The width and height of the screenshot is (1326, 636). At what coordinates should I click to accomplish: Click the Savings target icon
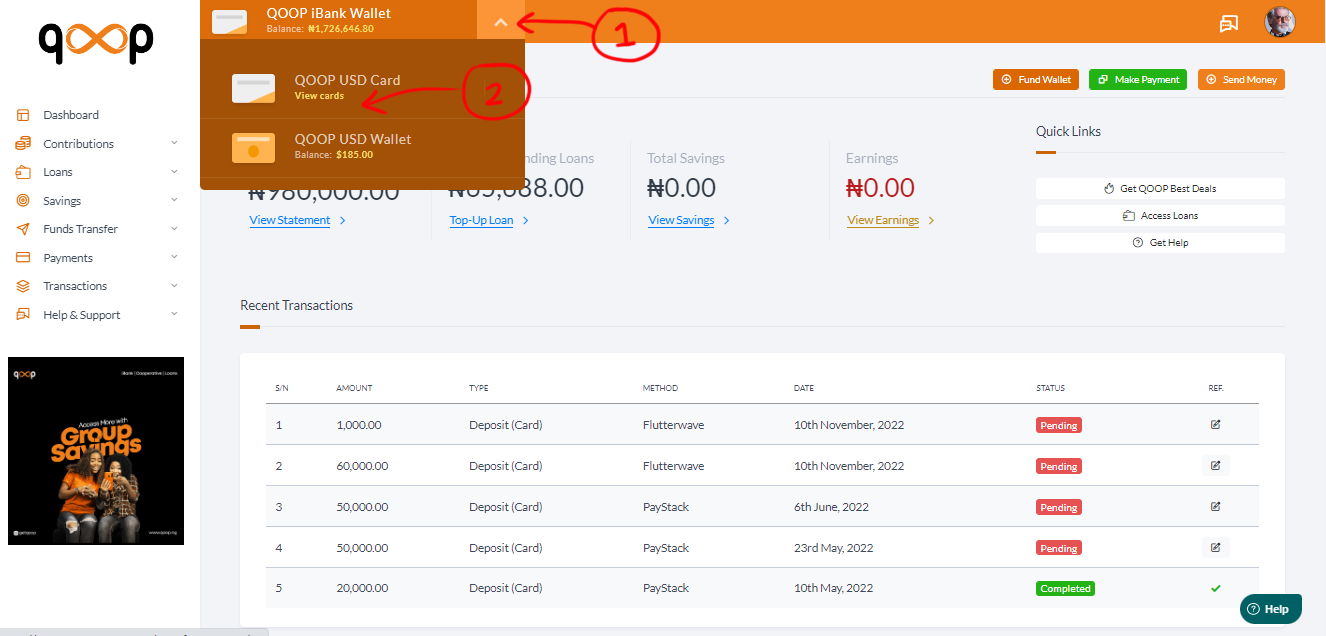point(23,201)
